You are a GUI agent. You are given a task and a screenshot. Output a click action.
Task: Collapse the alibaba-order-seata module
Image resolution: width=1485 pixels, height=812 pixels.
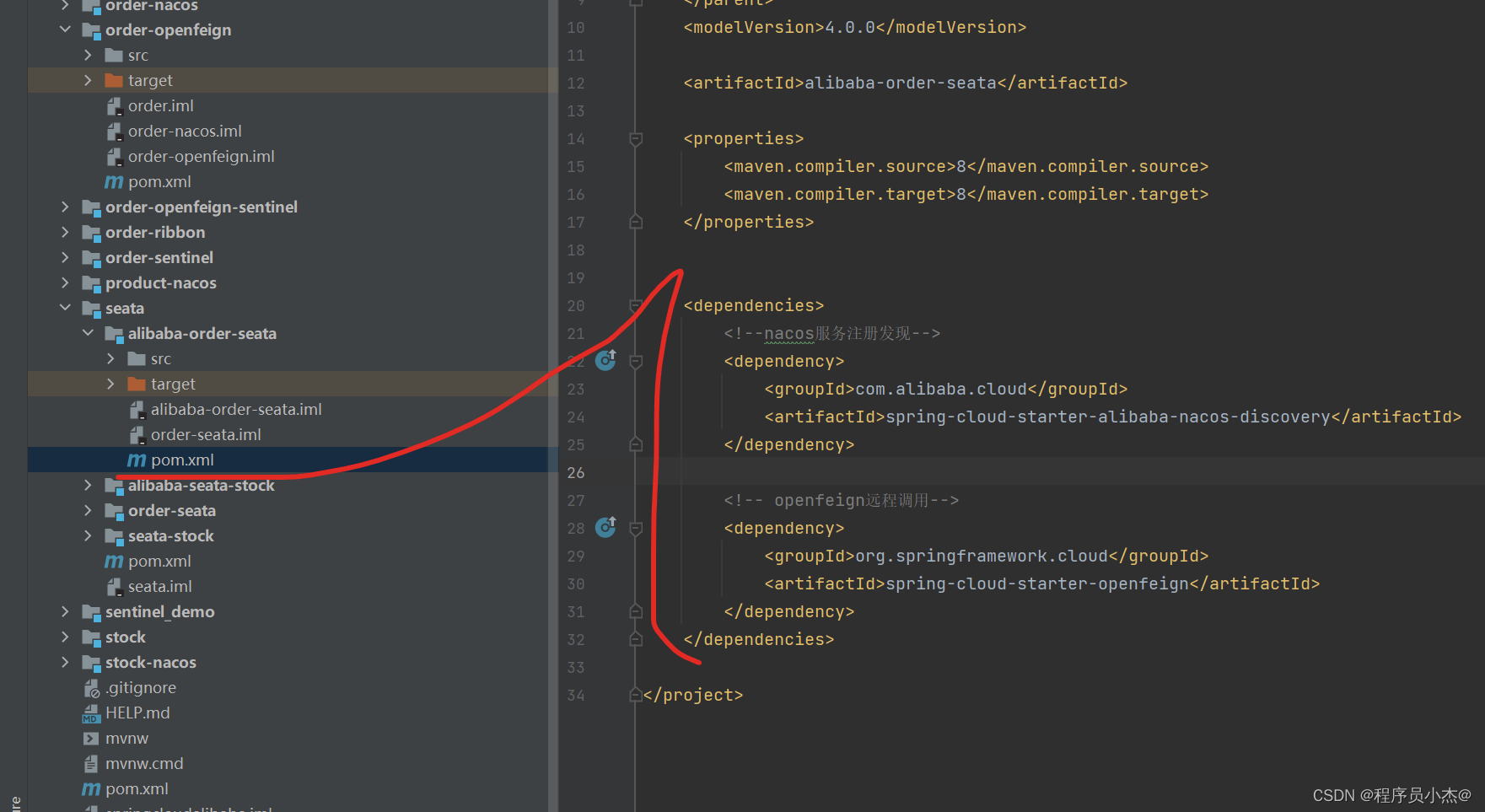[x=88, y=333]
